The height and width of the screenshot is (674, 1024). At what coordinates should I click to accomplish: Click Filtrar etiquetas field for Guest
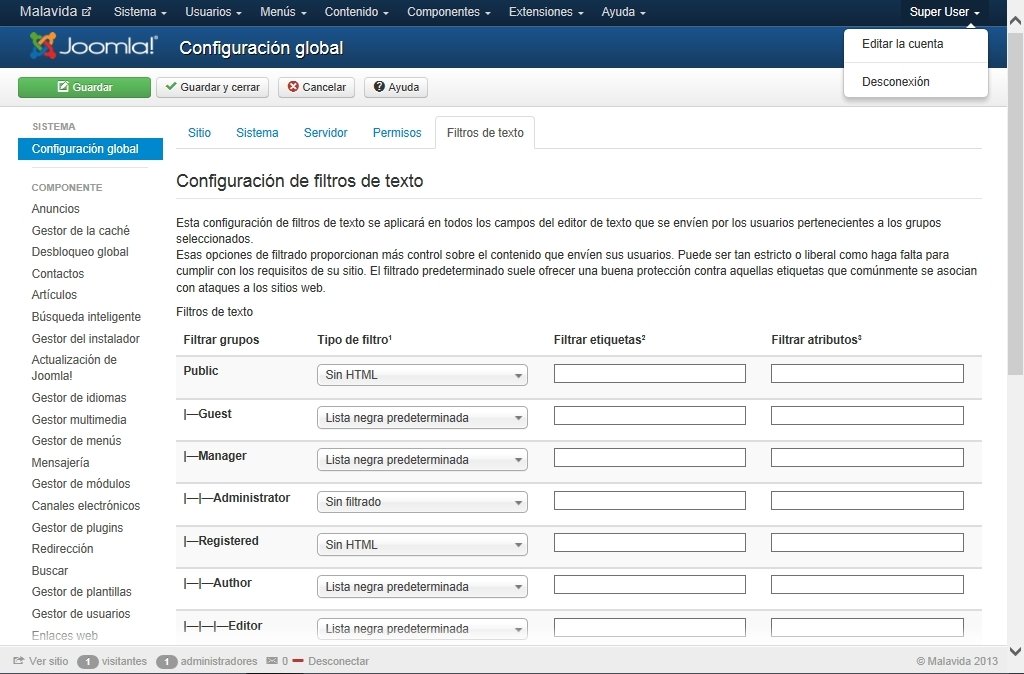(x=650, y=415)
